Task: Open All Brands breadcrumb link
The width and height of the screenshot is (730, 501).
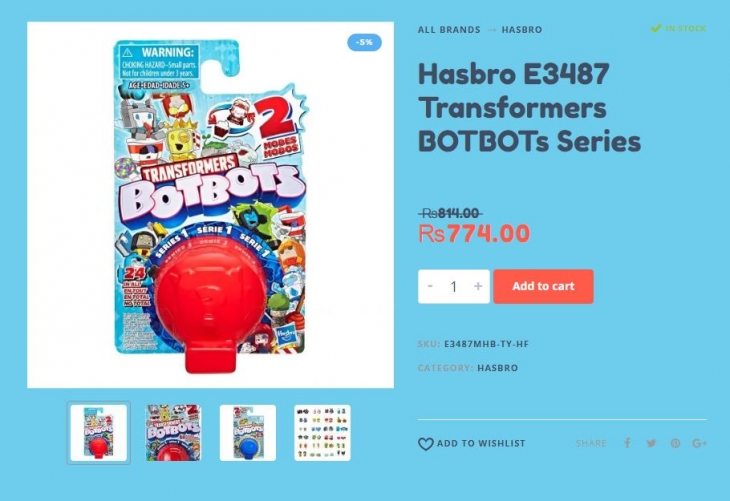Action: click(449, 30)
